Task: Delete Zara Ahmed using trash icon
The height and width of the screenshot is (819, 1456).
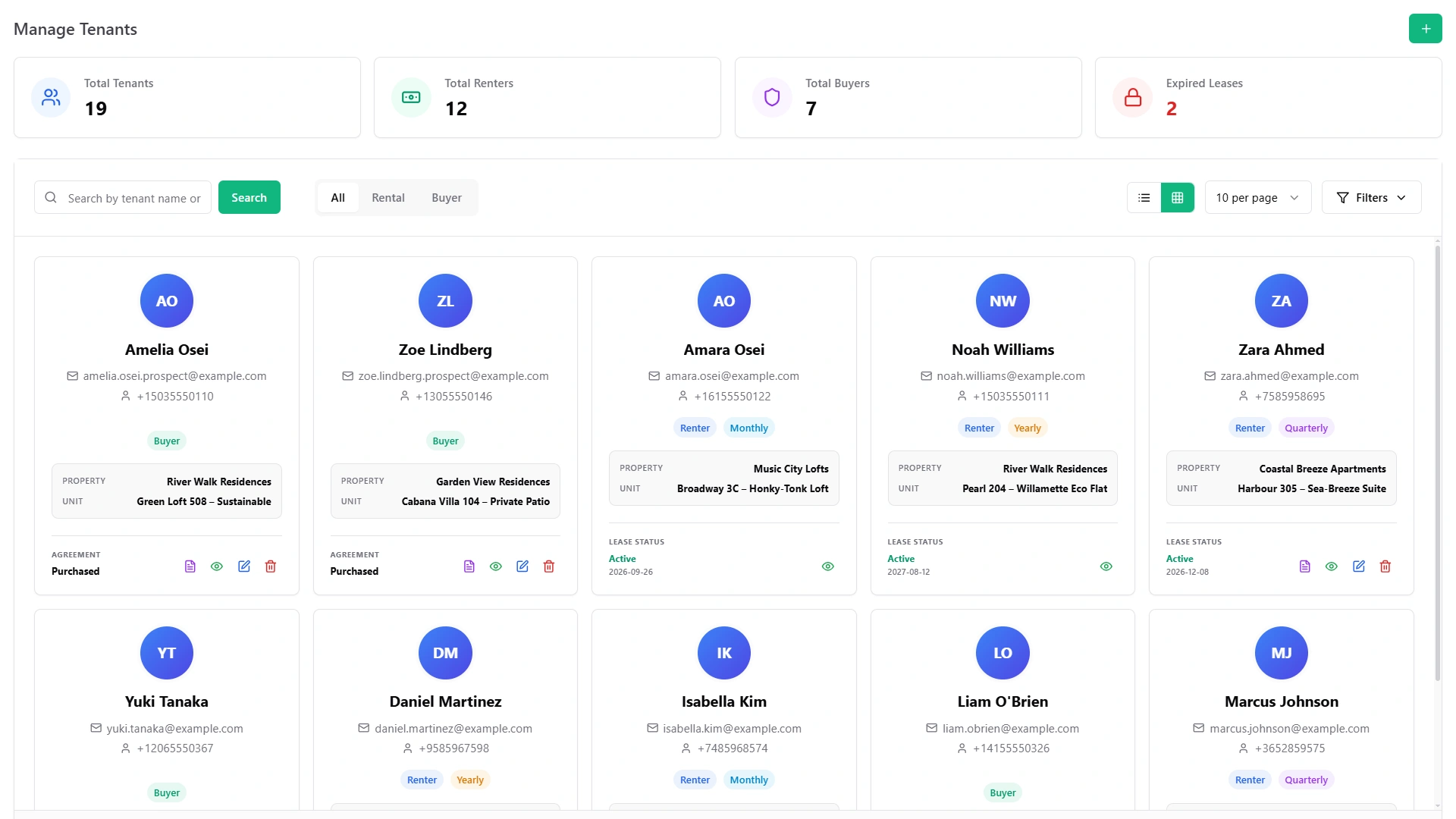Action: [1385, 566]
